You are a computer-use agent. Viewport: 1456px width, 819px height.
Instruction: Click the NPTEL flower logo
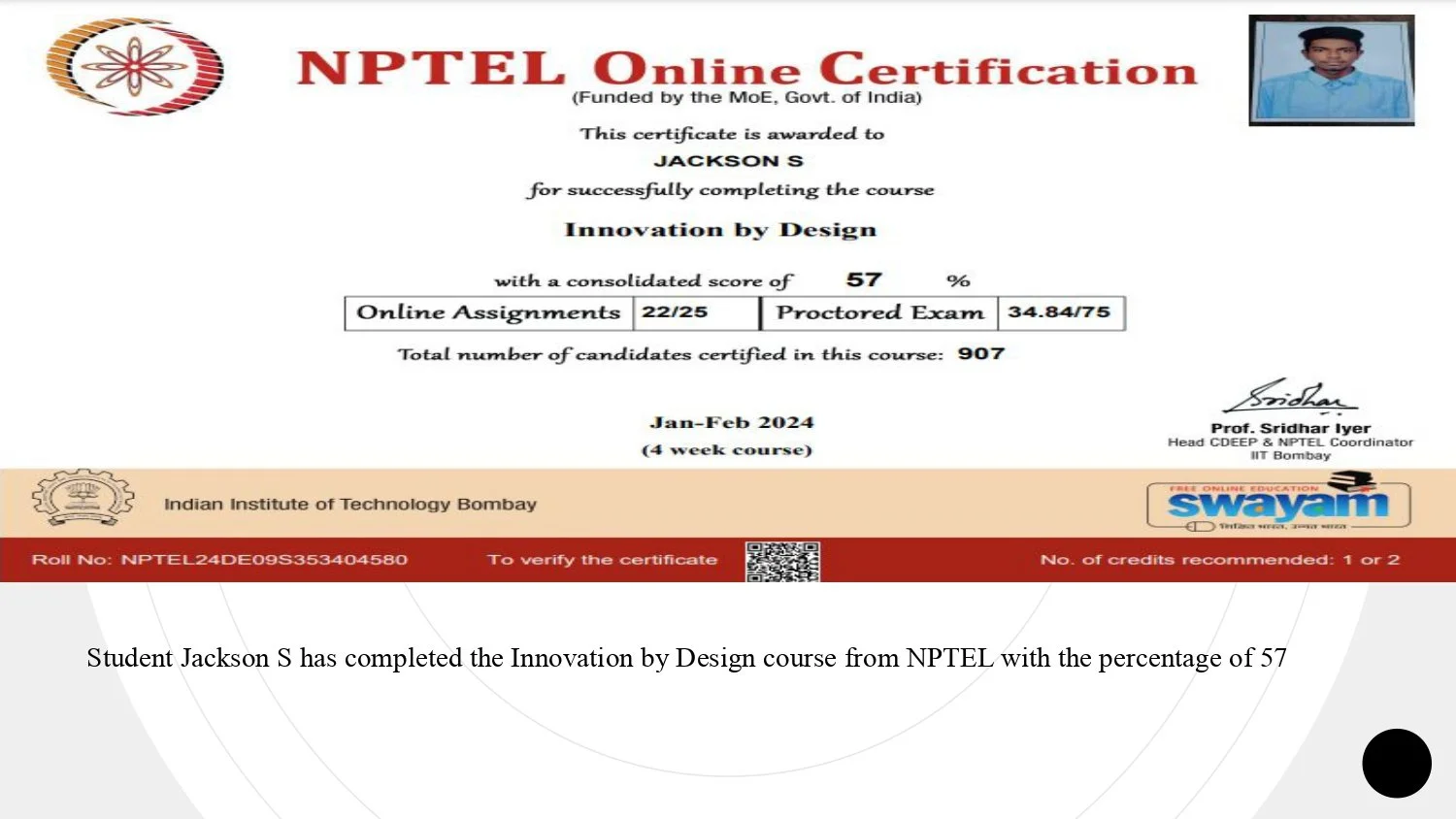[135, 66]
